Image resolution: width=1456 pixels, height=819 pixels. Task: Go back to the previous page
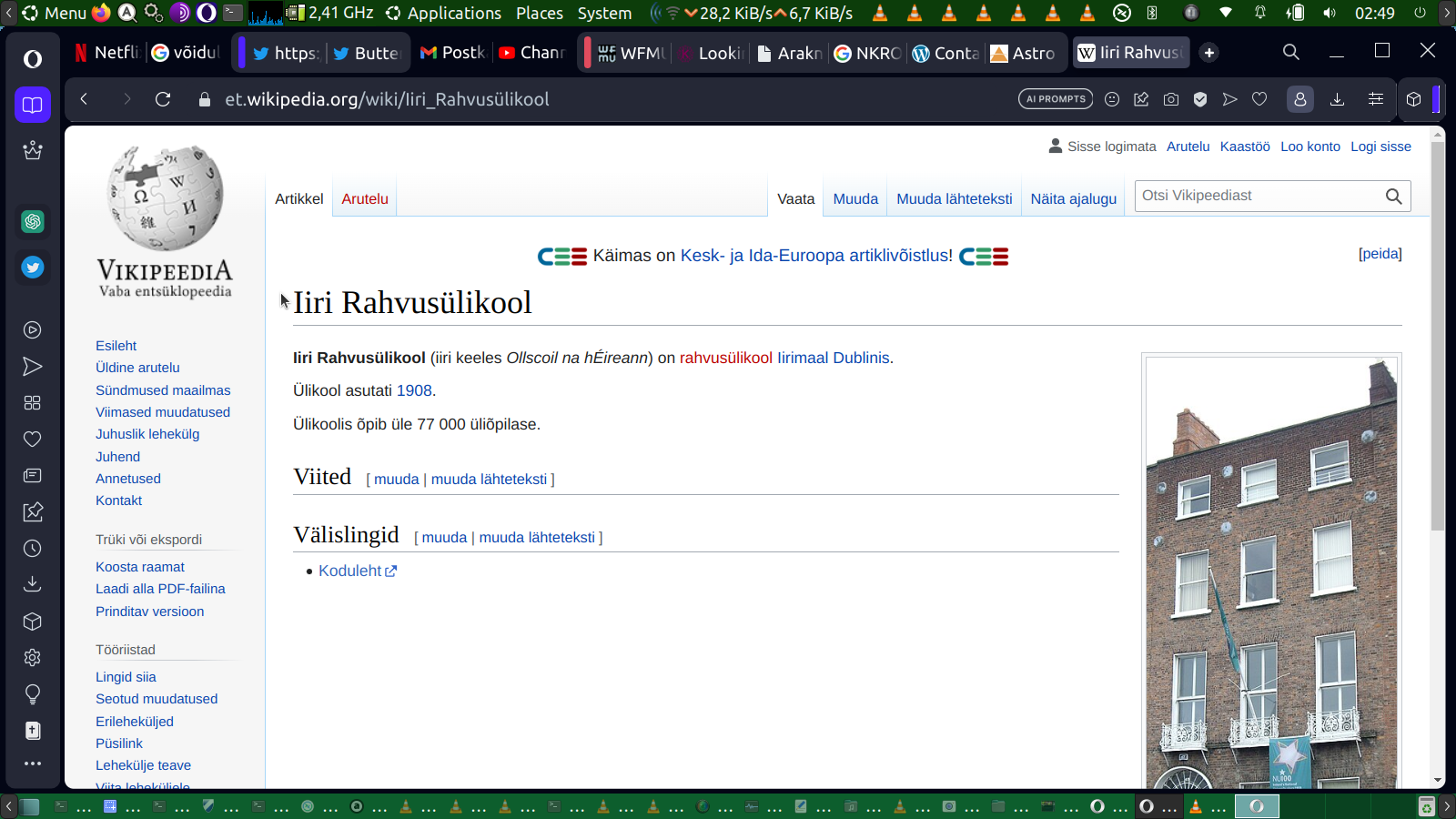[x=84, y=99]
